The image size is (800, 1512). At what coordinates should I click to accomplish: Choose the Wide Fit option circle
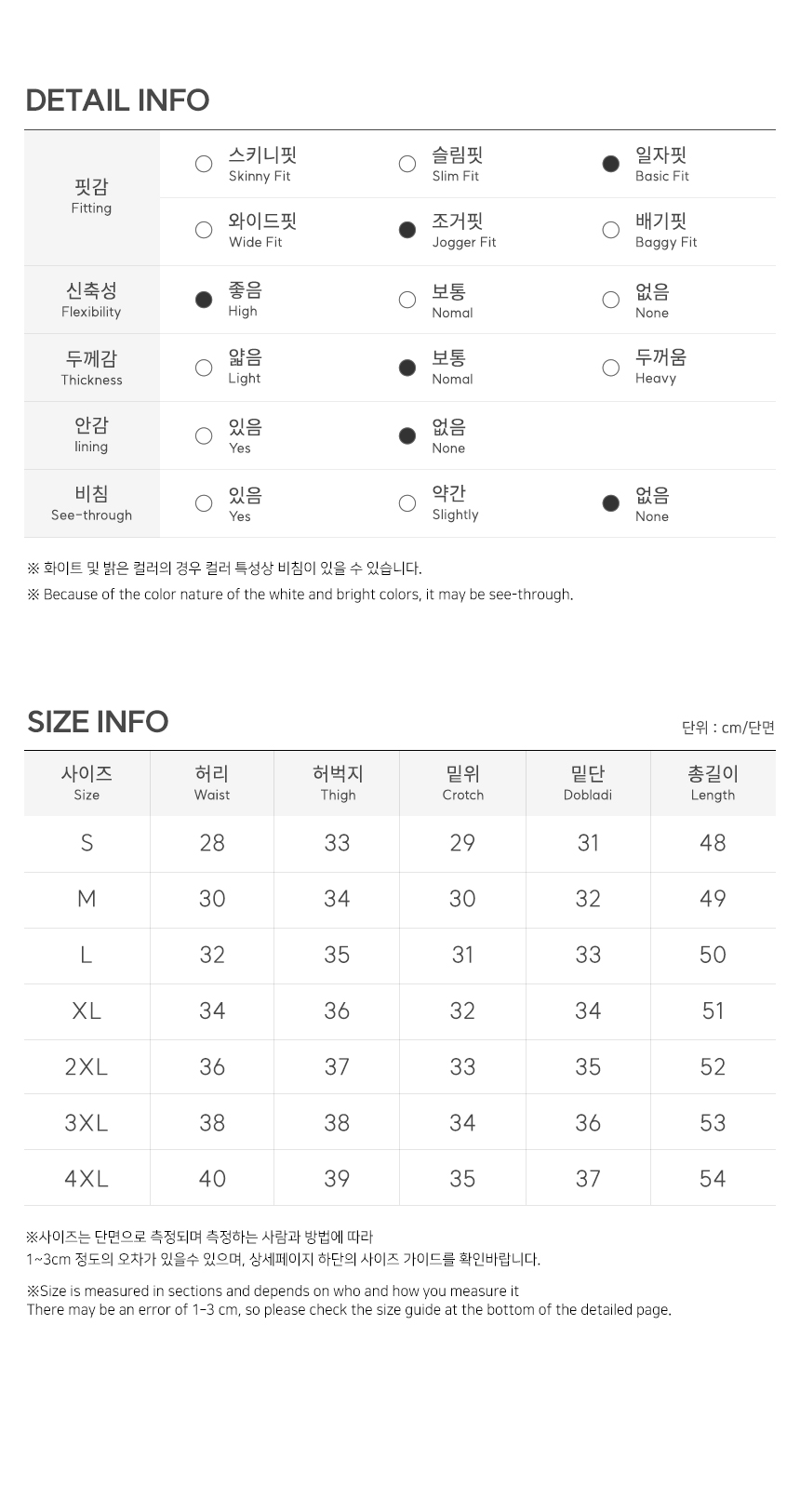coord(204,230)
